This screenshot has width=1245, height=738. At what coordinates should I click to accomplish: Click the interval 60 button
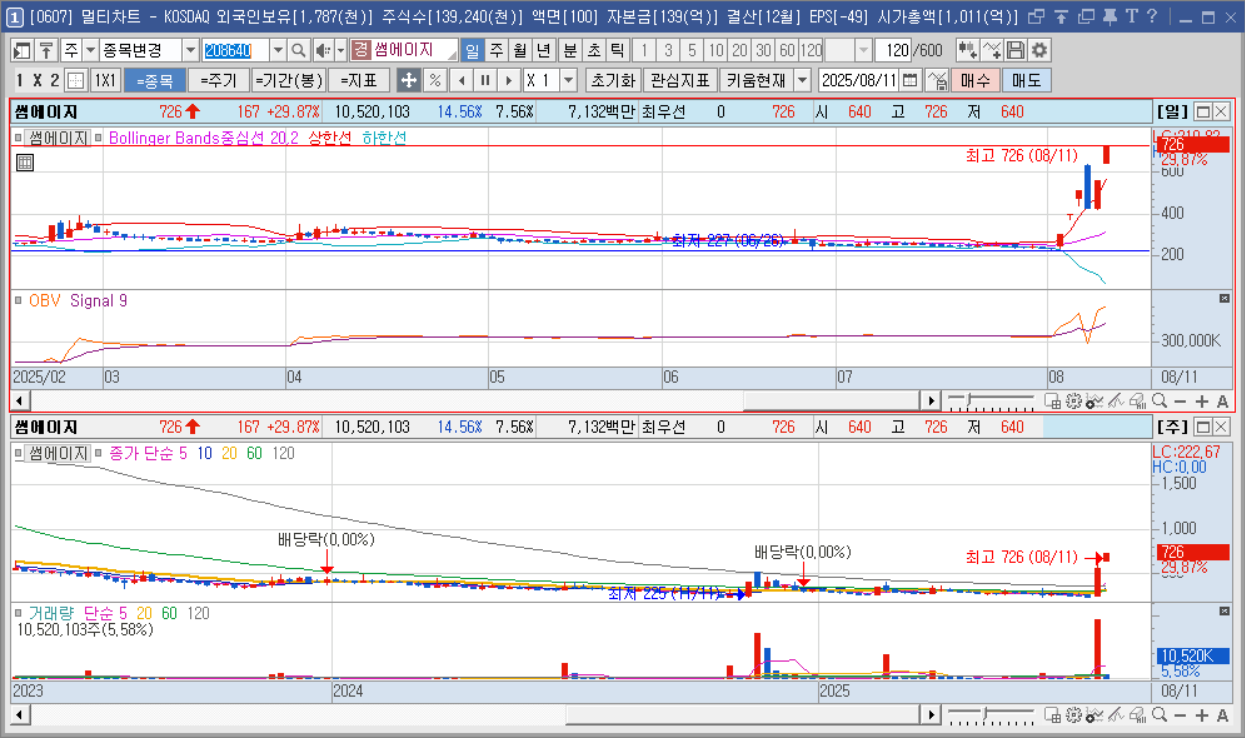[787, 50]
